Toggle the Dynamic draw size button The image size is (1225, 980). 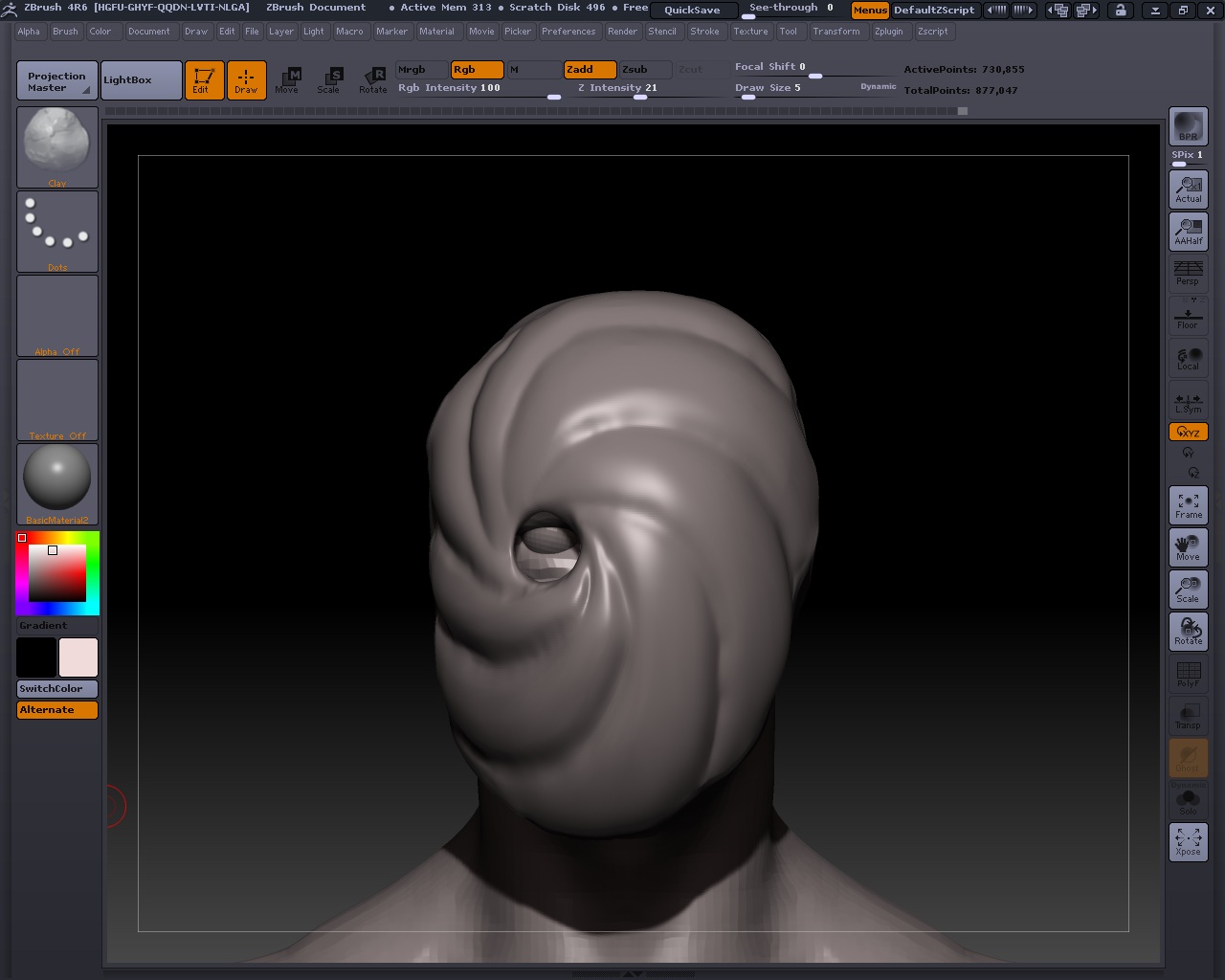879,87
